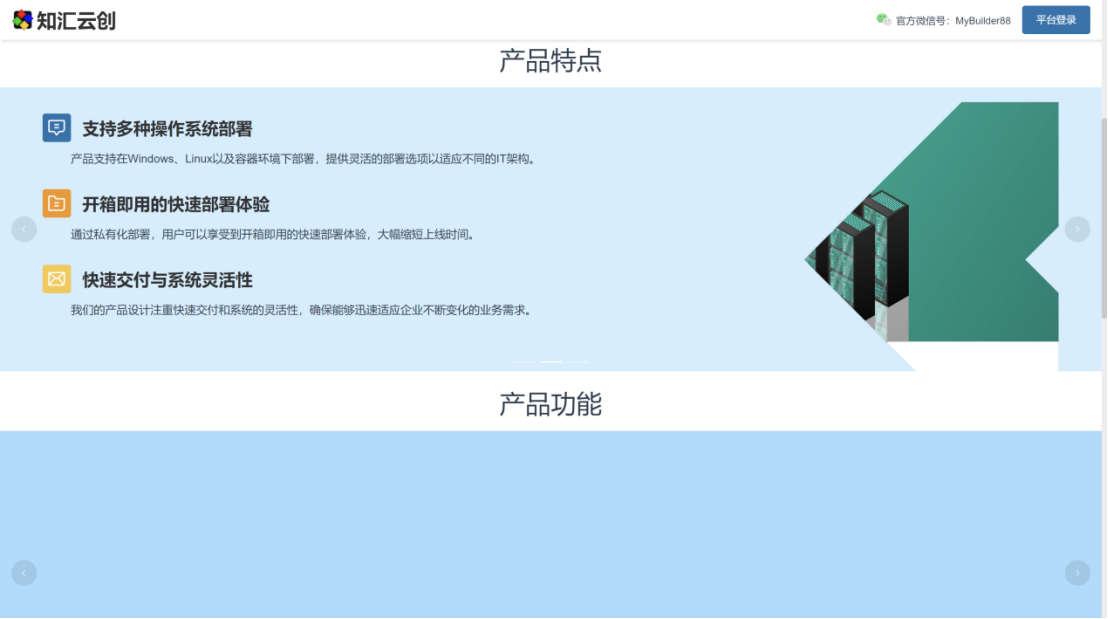
Task: Go to previous slide in 产品特点 carousel
Action: [x=24, y=229]
